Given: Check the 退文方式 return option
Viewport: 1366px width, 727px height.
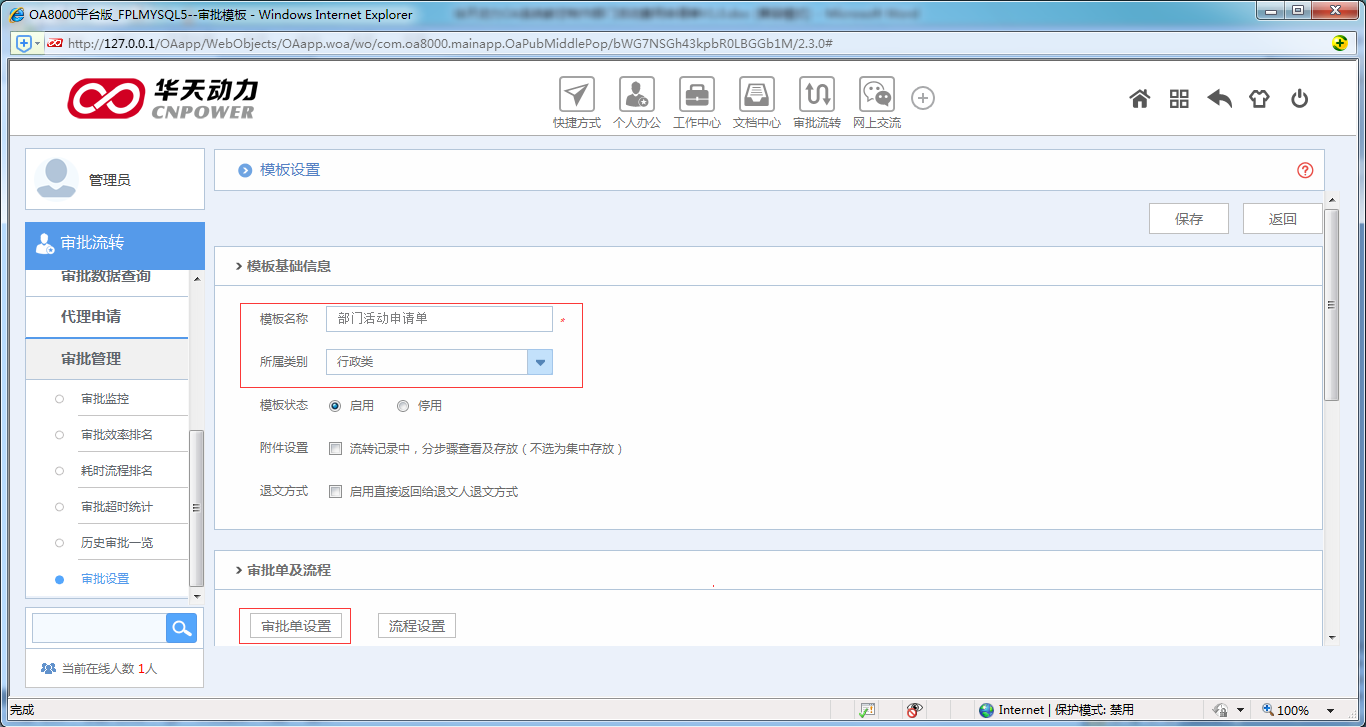Looking at the screenshot, I should pyautogui.click(x=336, y=491).
